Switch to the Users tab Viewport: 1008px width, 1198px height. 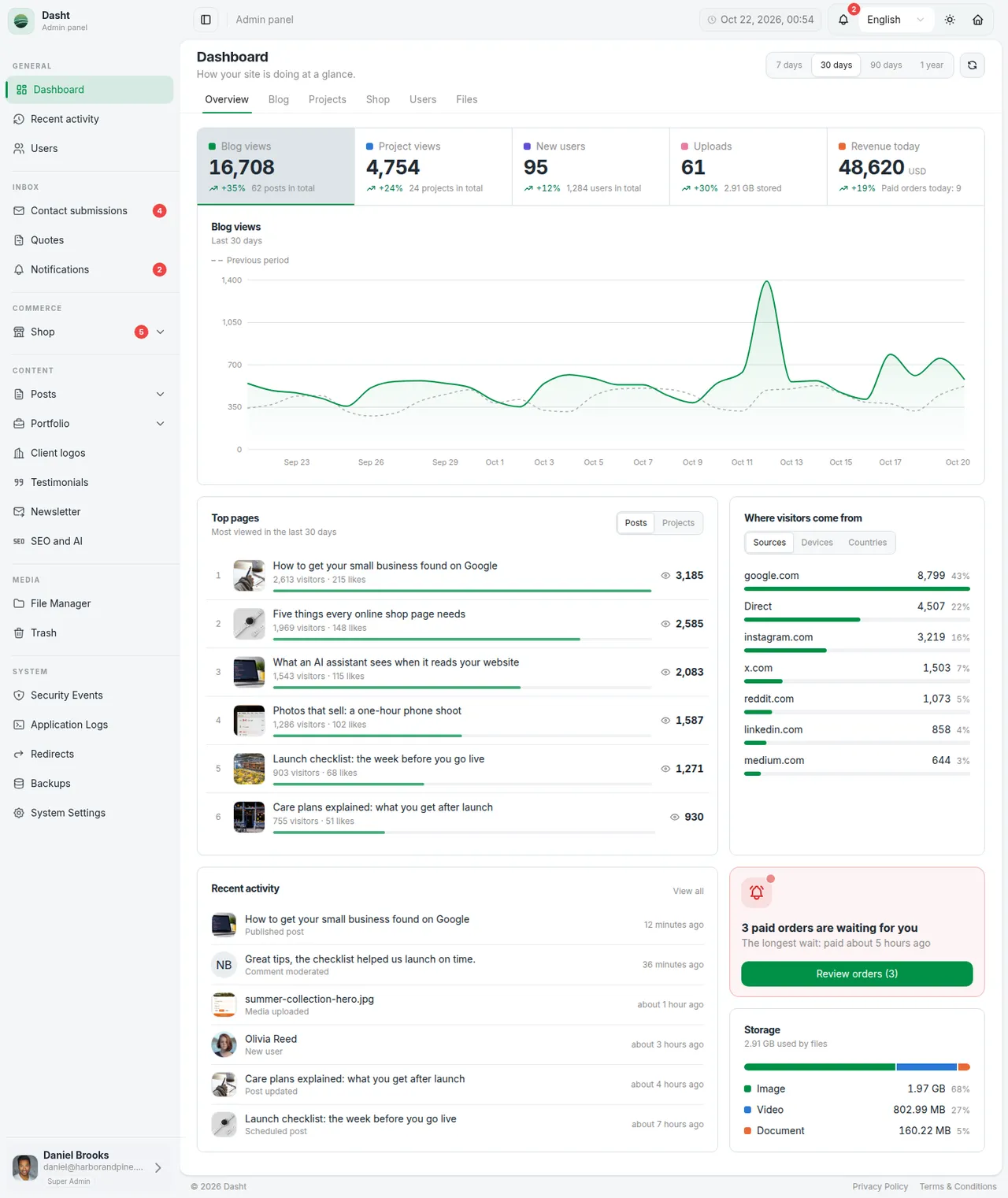coord(423,99)
